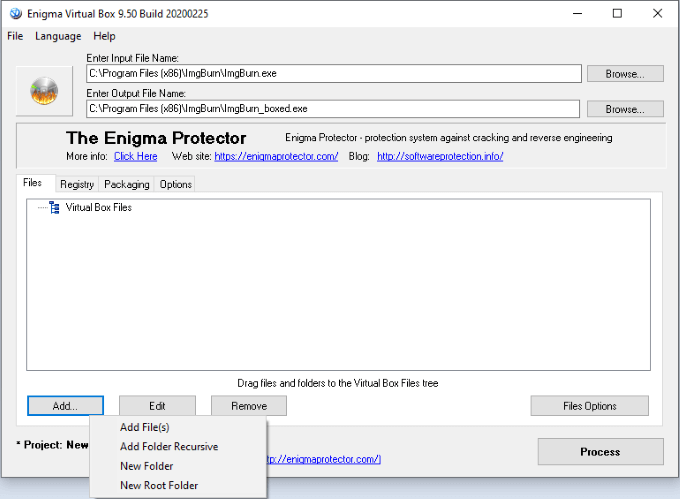Switch to the Options tab
The height and width of the screenshot is (499, 680).
coord(176,184)
